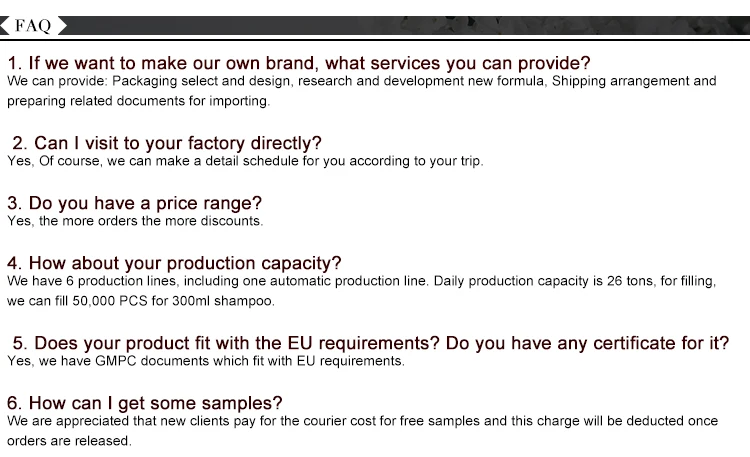Click the price range question
This screenshot has height=457, width=750.
click(134, 203)
